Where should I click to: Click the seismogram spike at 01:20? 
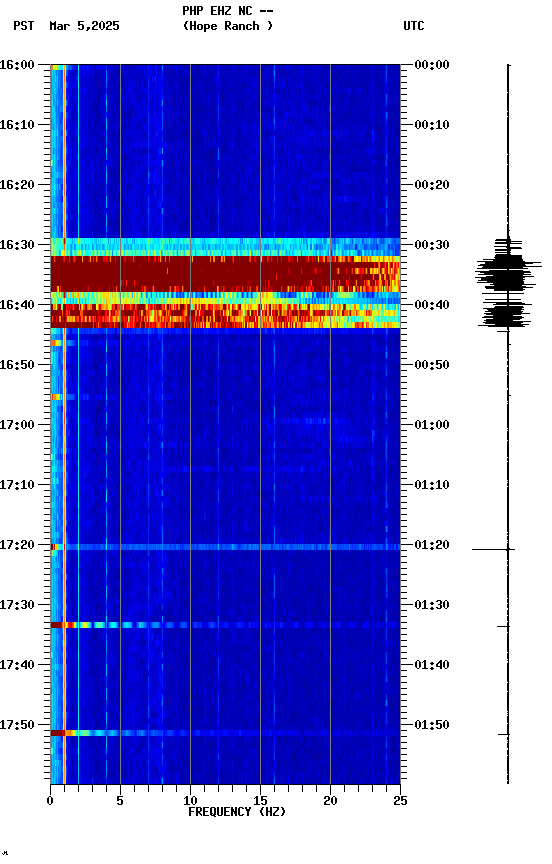(x=493, y=549)
